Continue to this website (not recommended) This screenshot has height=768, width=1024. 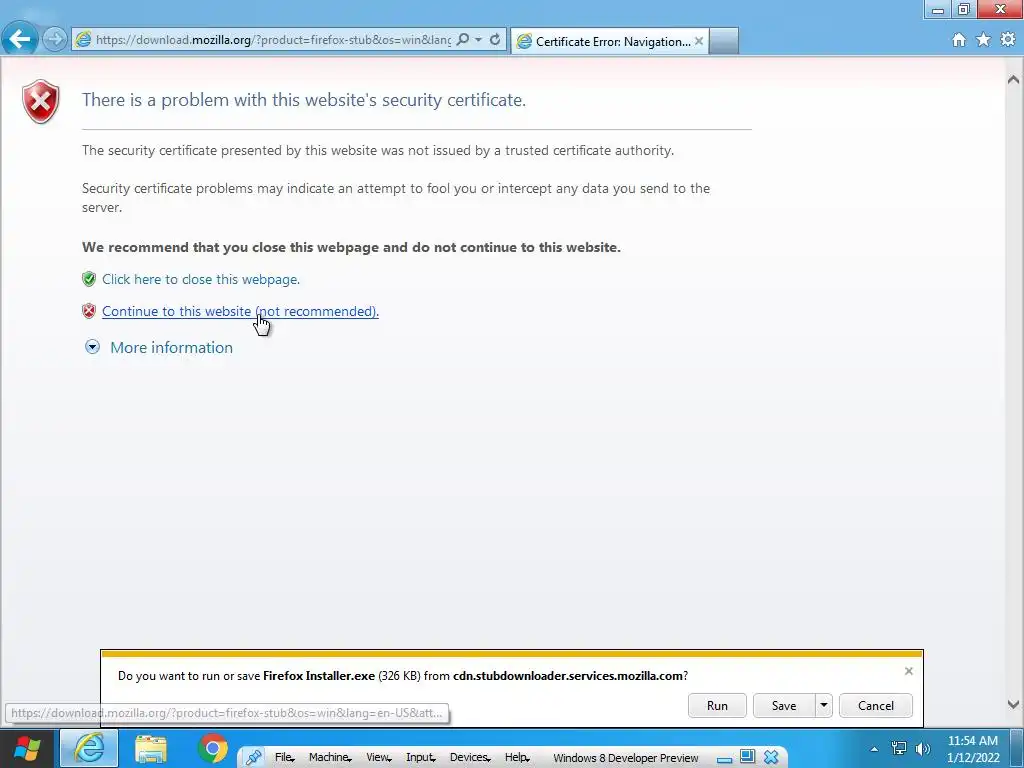(240, 312)
